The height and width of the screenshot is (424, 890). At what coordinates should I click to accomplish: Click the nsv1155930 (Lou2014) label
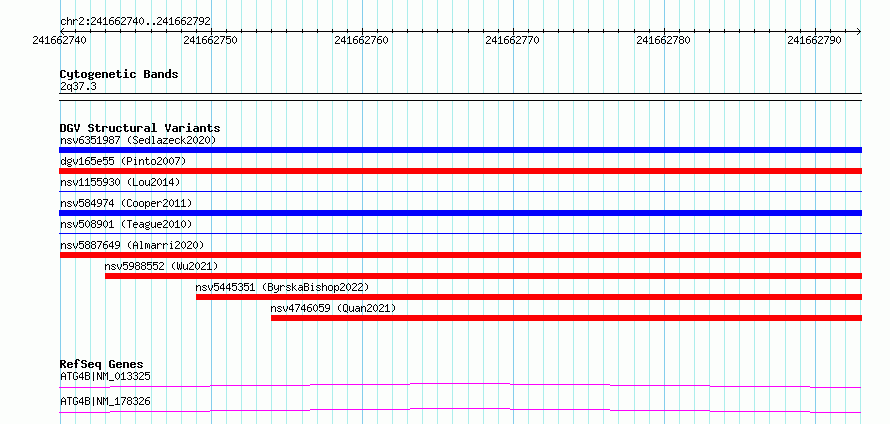(x=120, y=182)
